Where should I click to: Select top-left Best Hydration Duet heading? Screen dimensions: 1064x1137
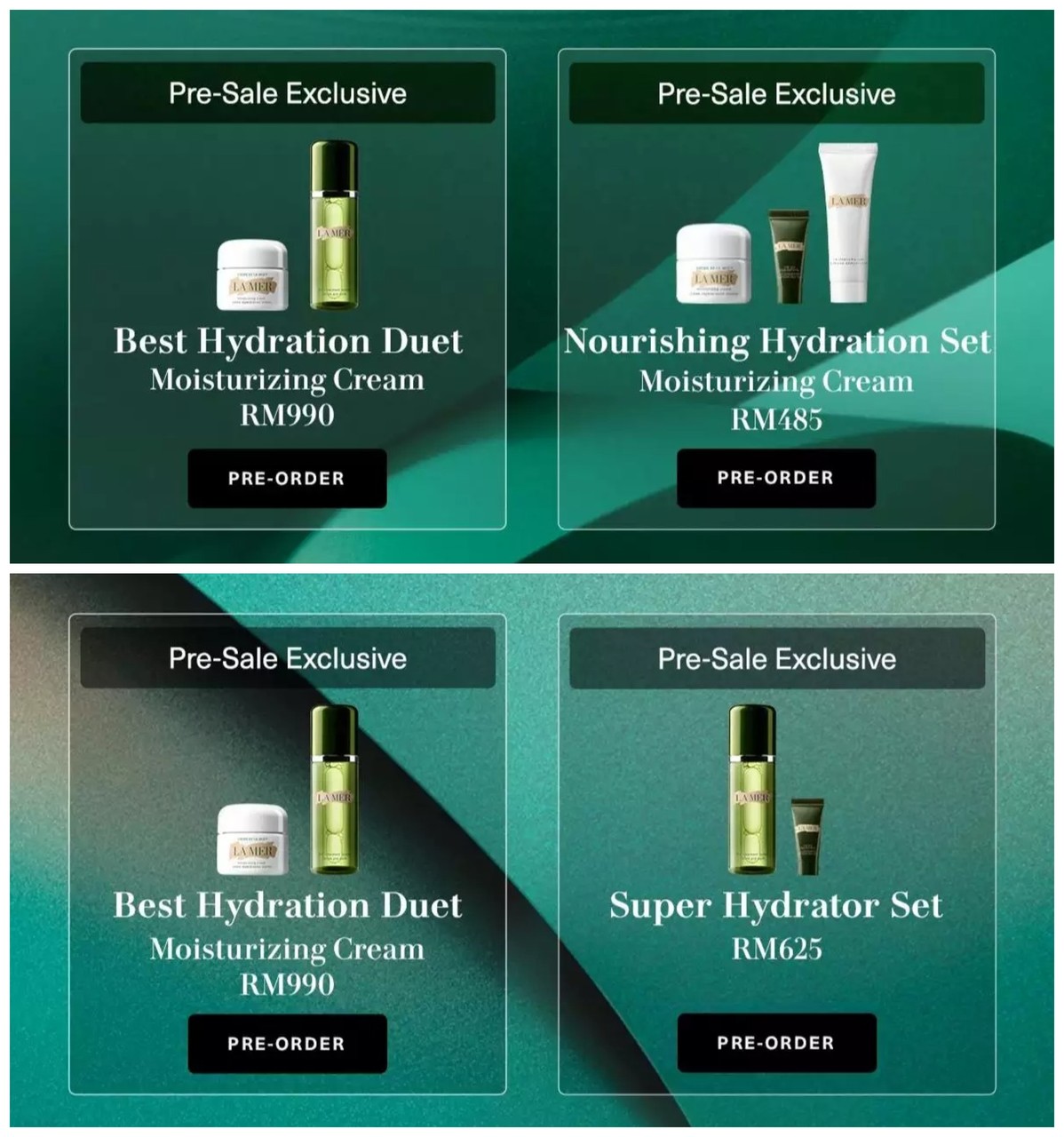pos(288,341)
